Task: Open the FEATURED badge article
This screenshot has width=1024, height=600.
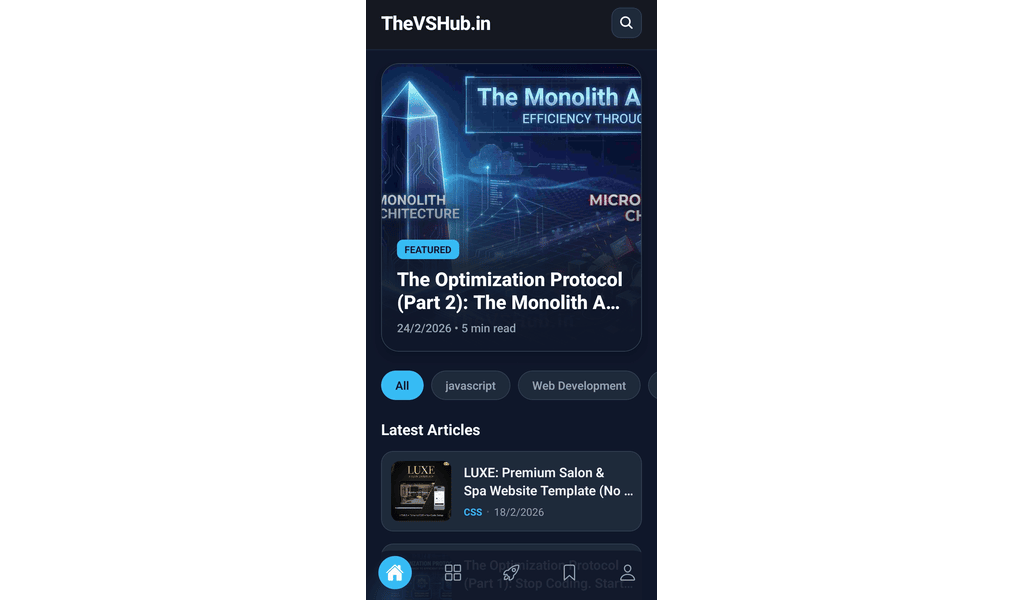Action: (x=428, y=249)
